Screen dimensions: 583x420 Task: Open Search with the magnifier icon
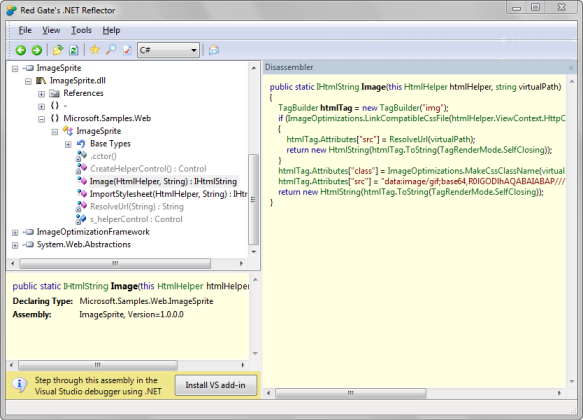click(x=111, y=49)
